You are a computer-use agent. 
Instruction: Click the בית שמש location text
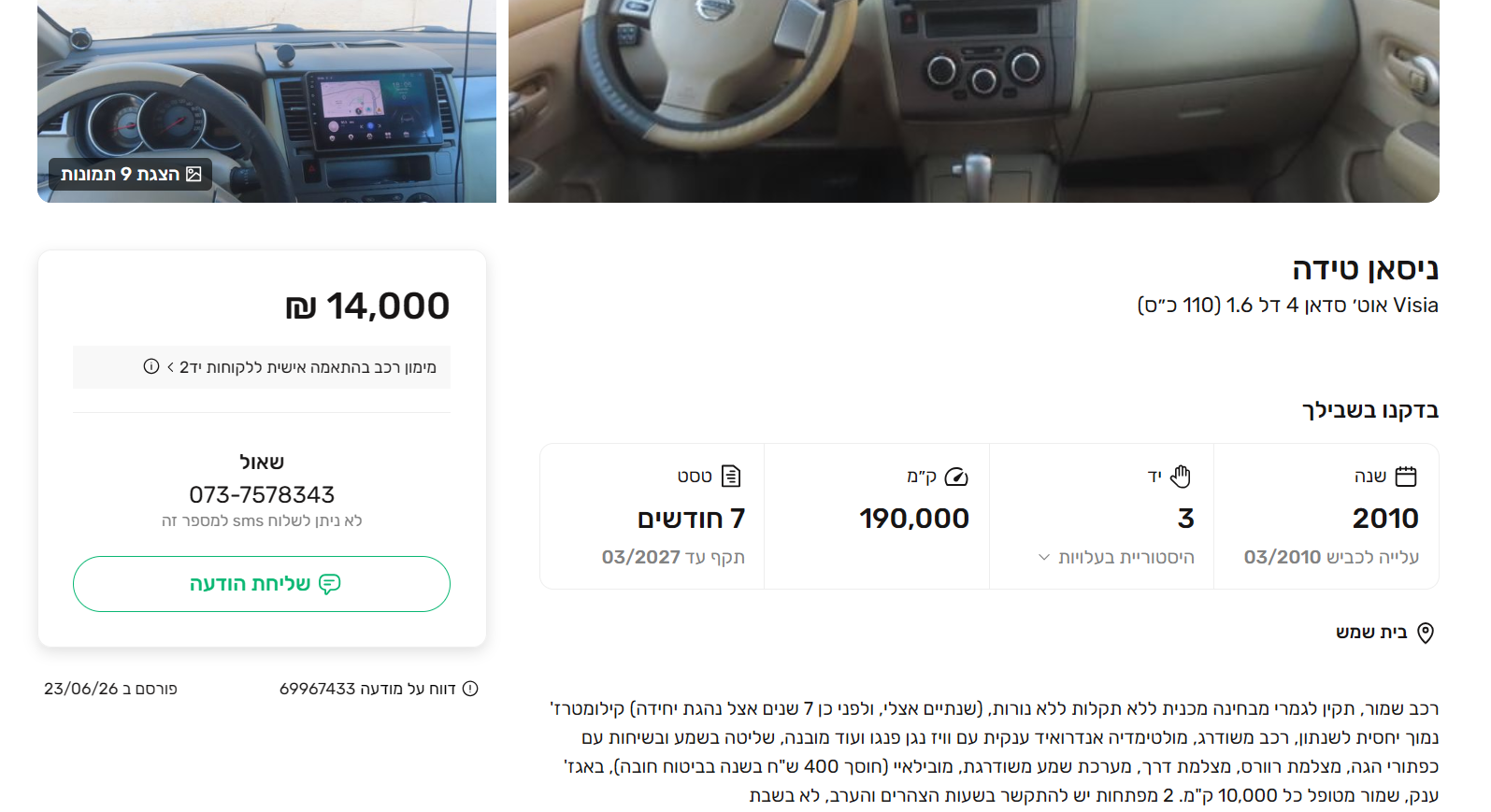coord(1371,633)
